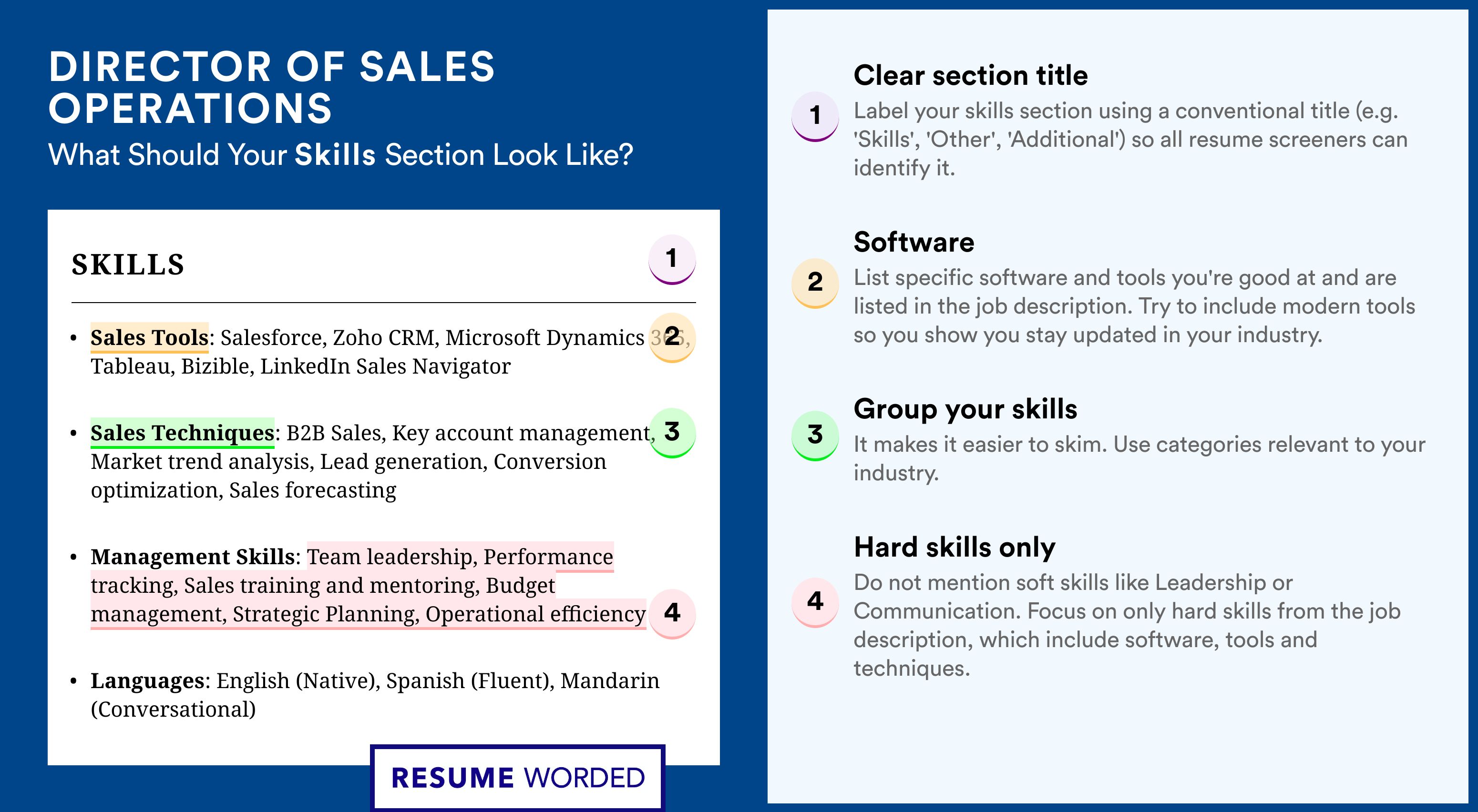Click the Software heading

(914, 242)
